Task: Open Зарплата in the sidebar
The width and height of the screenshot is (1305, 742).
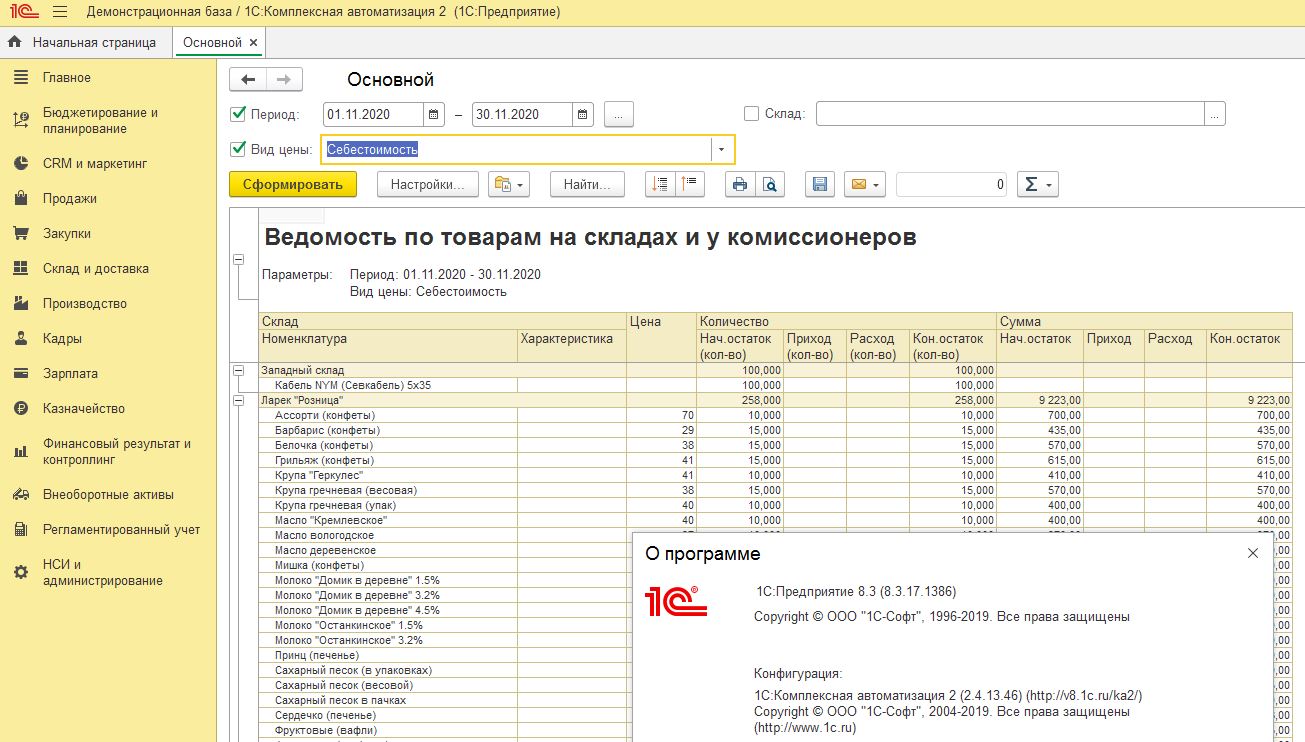Action: point(70,373)
